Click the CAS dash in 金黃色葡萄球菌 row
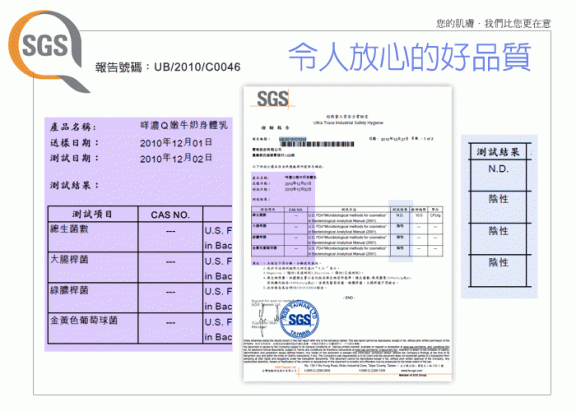 pyautogui.click(x=170, y=323)
